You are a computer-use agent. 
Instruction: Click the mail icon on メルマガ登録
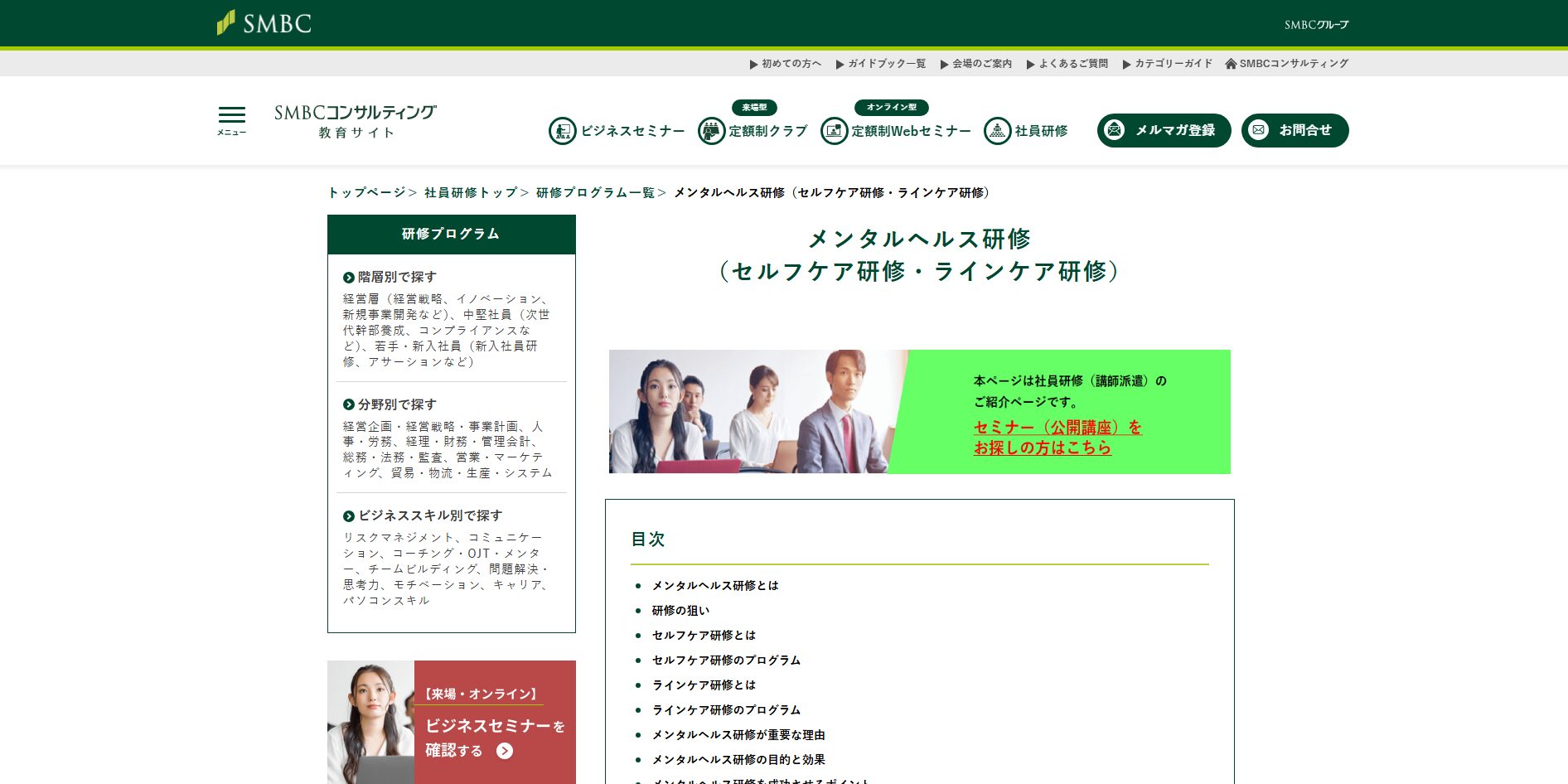[x=1115, y=130]
